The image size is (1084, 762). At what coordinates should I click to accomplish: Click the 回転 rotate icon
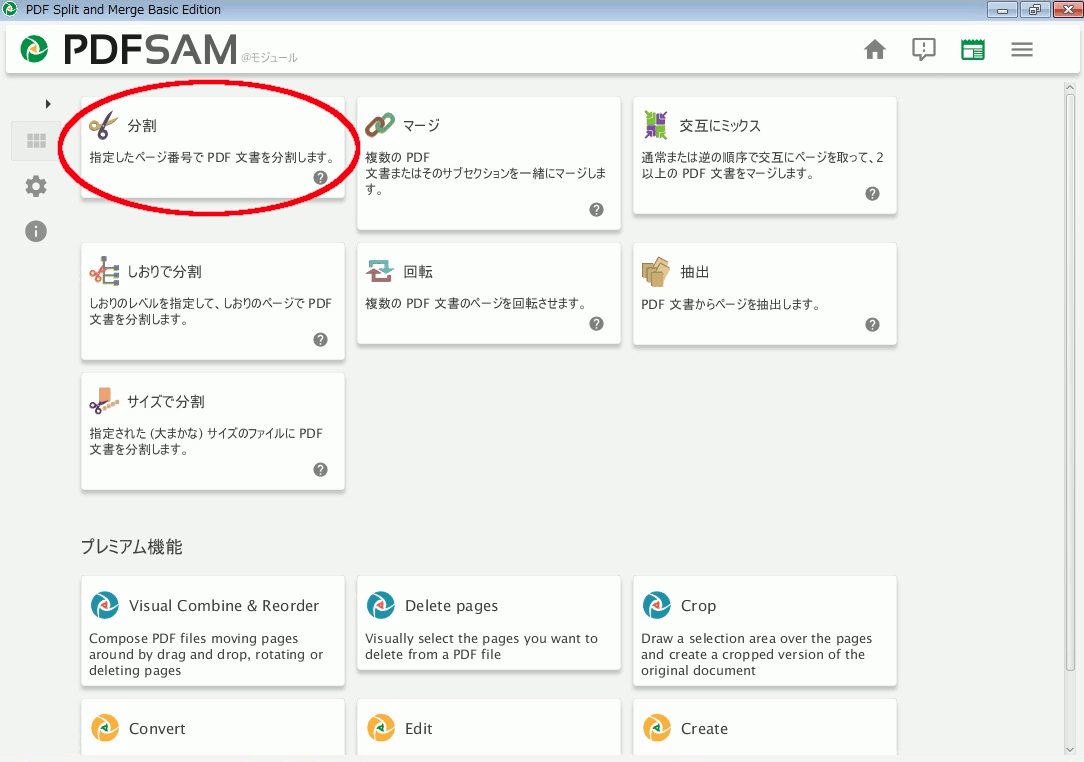click(380, 271)
